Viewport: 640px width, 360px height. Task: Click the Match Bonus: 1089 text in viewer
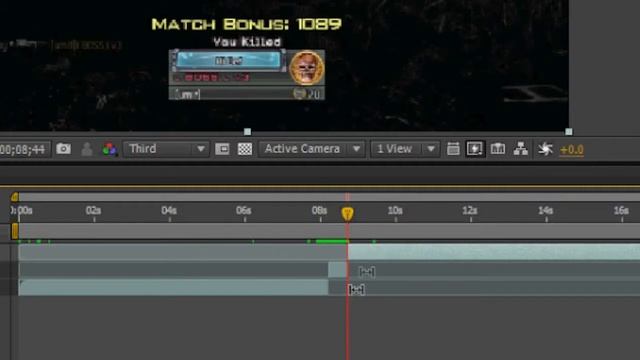tap(247, 24)
